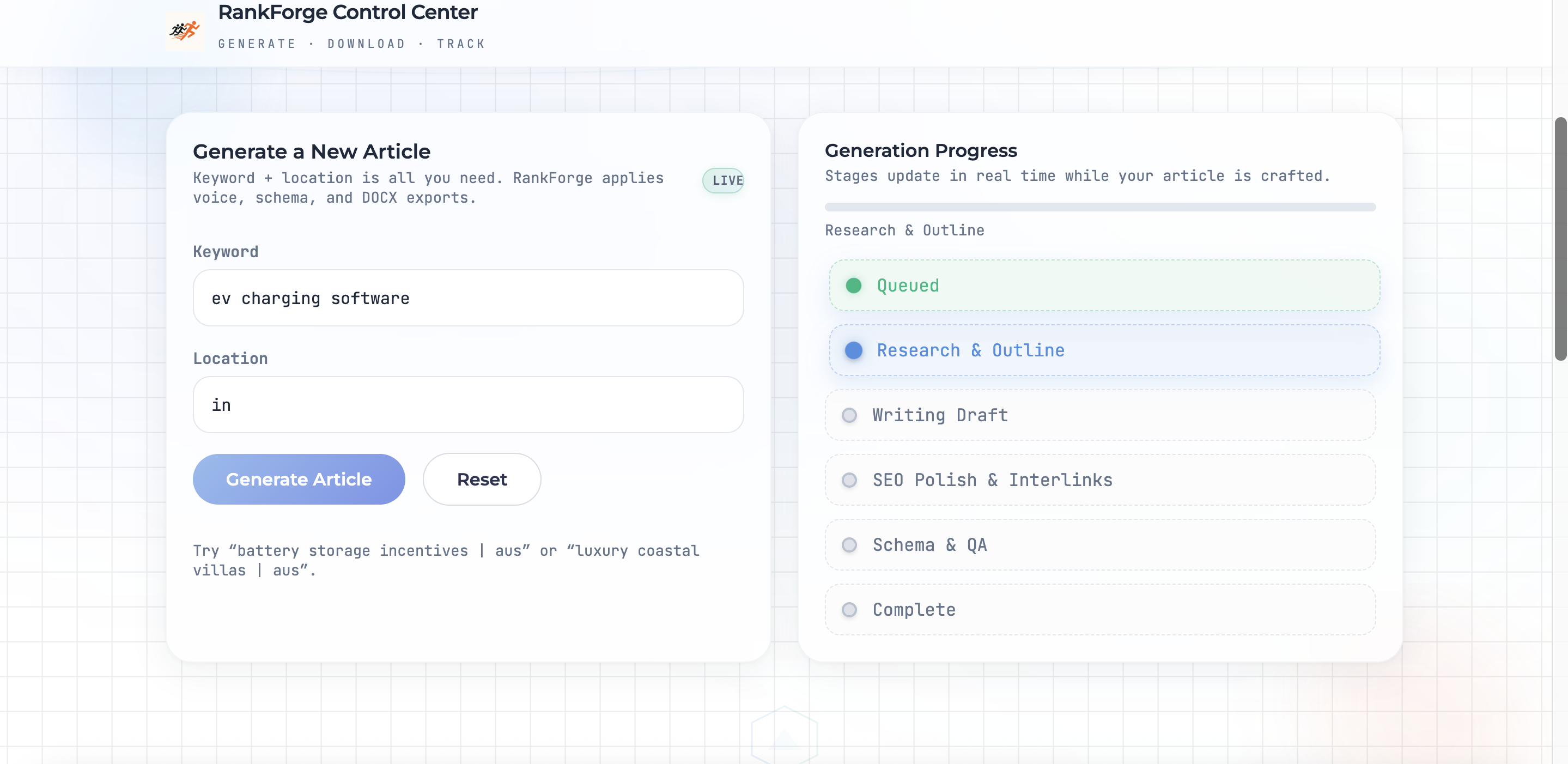Click the RankForge runner logo icon
Screen dimensions: 1568x764
[185, 31]
